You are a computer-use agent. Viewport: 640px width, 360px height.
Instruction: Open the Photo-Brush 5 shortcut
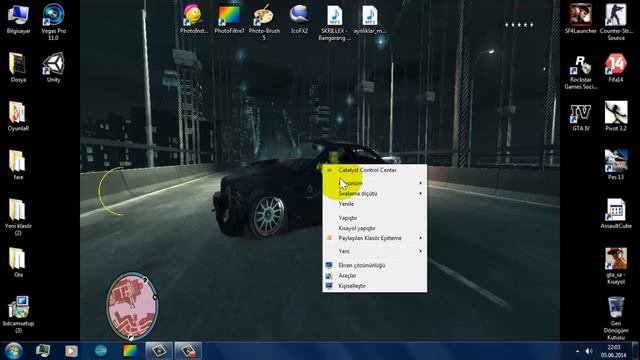(x=264, y=21)
